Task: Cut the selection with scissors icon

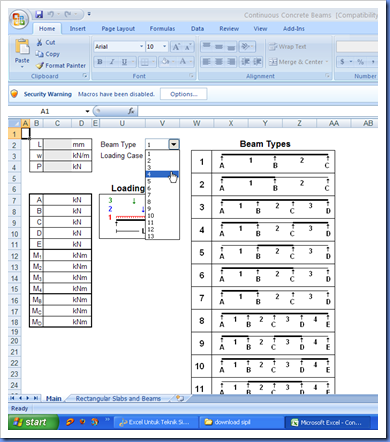Action: tap(46, 42)
